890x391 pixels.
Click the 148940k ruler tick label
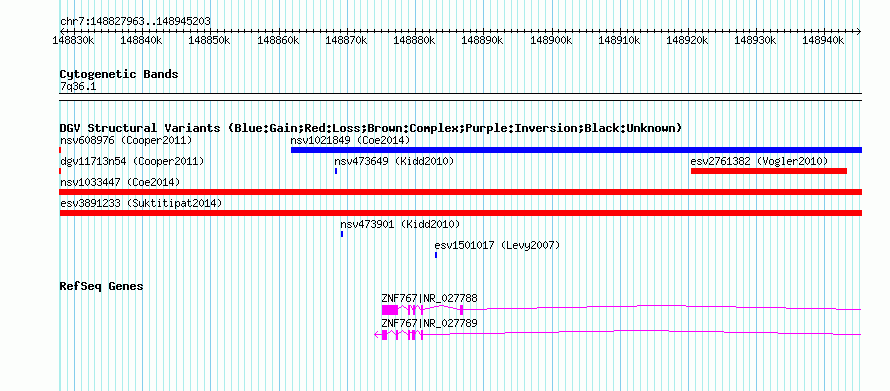[824, 40]
